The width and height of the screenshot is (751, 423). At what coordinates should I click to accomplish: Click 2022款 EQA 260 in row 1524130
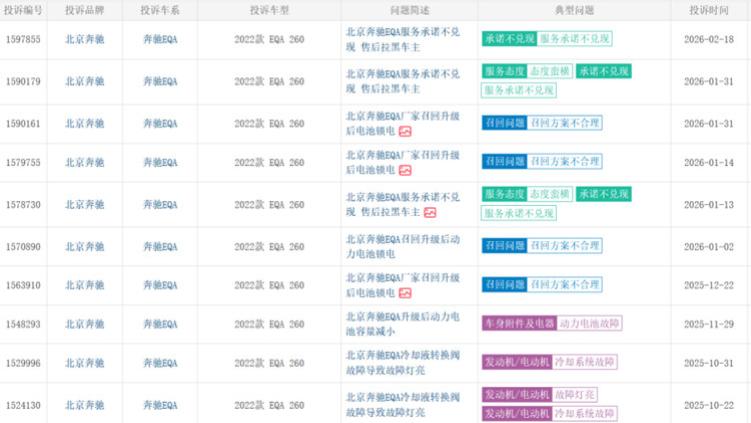tap(269, 405)
